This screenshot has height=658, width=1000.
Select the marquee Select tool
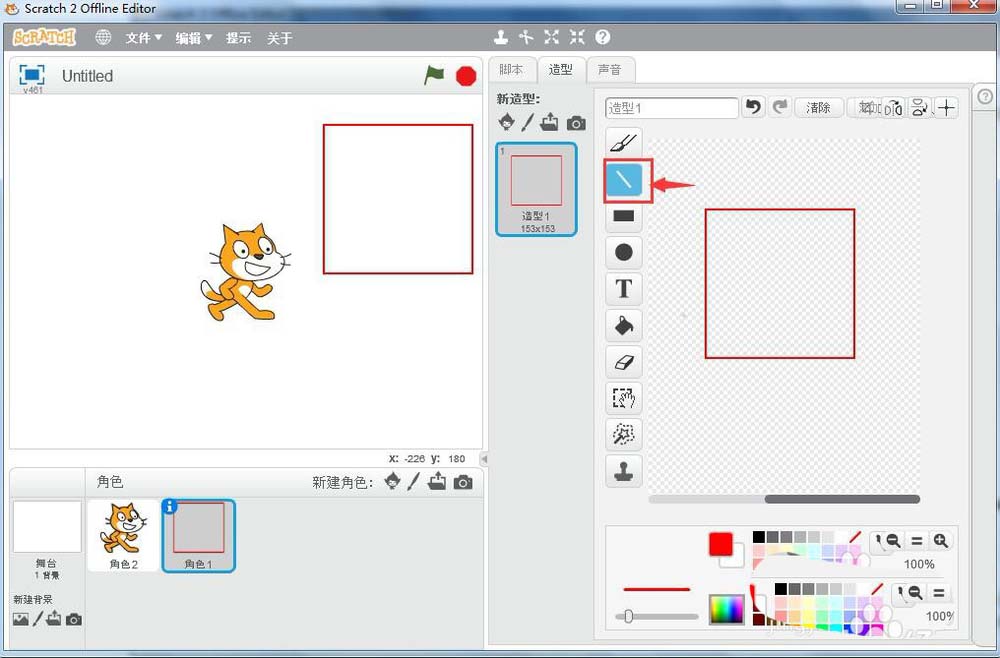tap(623, 398)
